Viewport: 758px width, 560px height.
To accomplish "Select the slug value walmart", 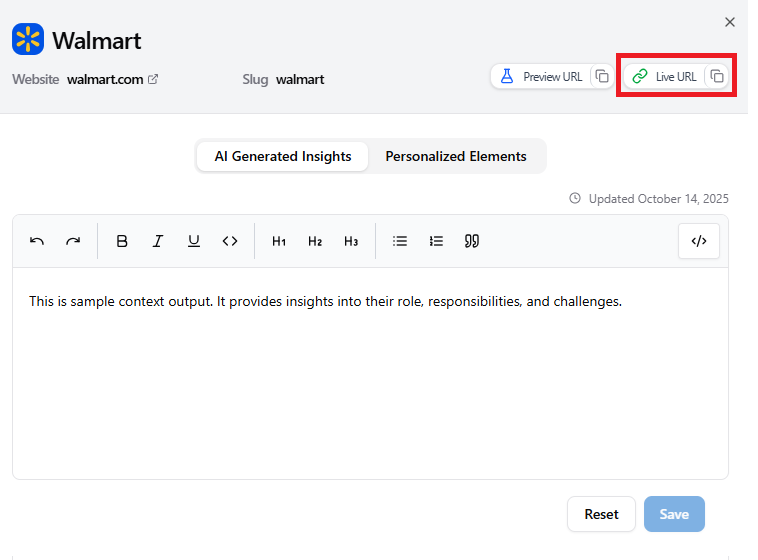I will (x=300, y=79).
